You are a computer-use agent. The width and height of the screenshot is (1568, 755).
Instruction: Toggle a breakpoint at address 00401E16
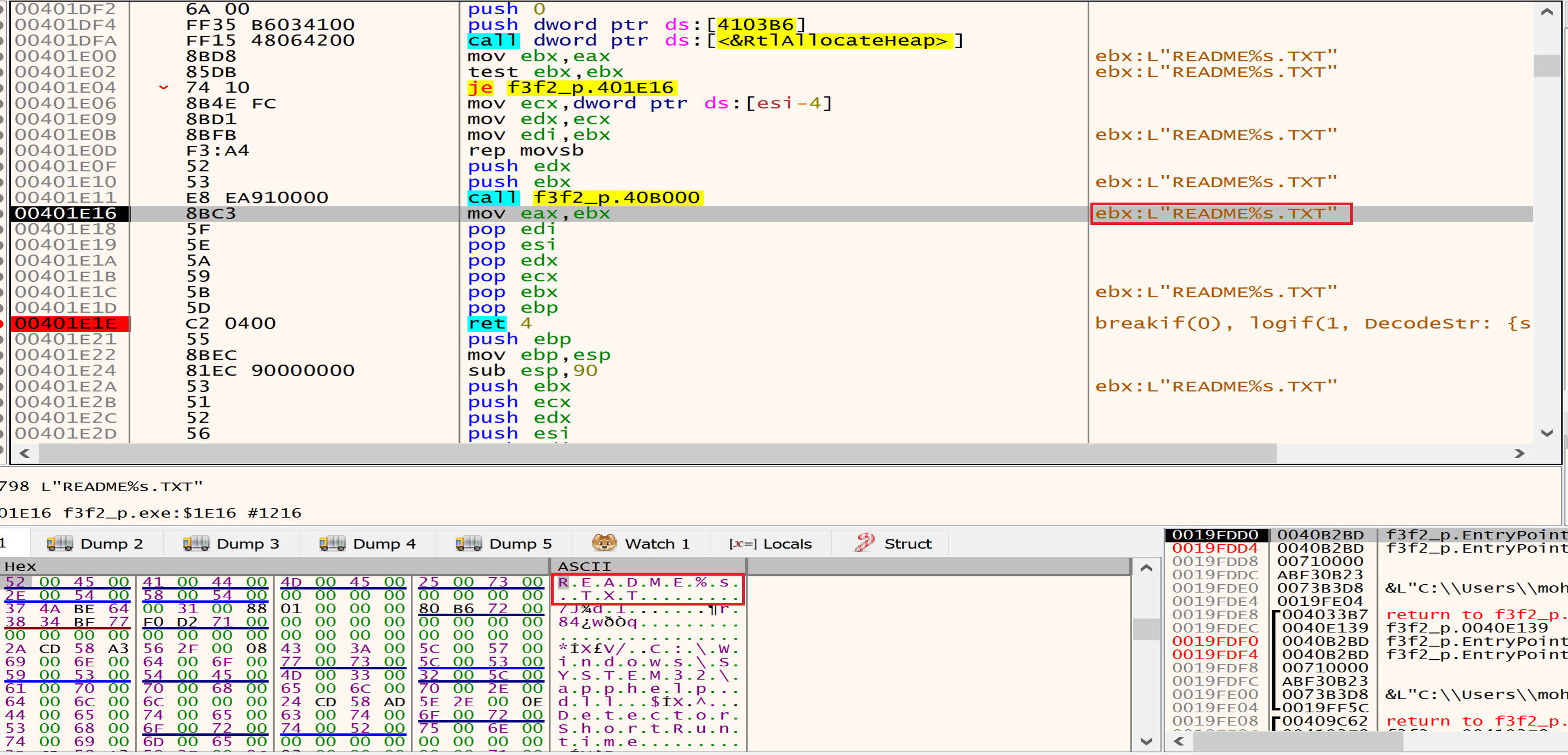point(2,214)
